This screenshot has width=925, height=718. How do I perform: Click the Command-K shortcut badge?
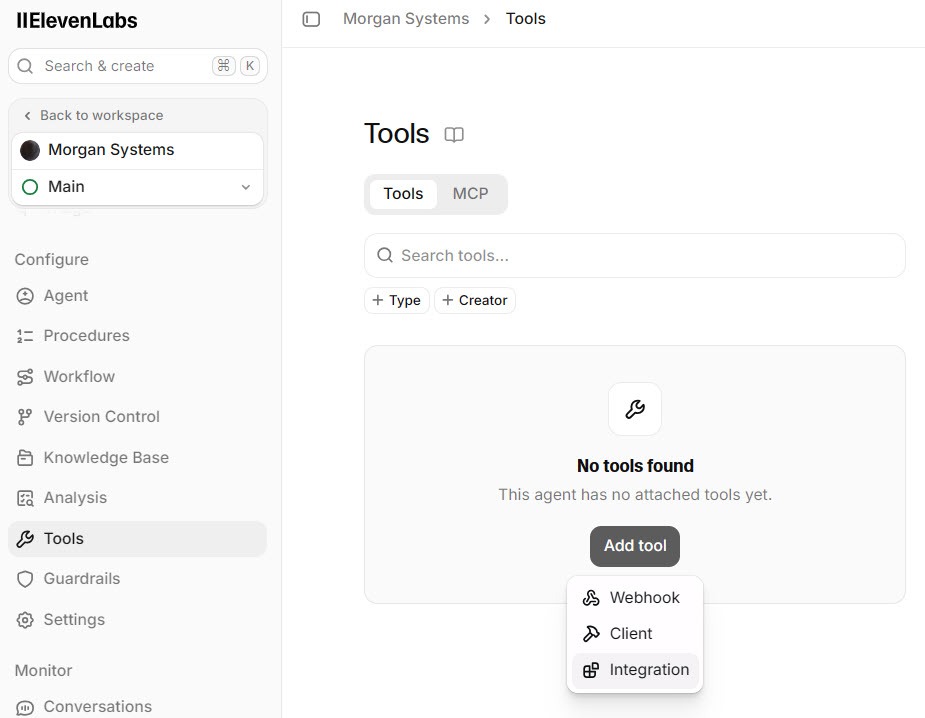point(236,66)
